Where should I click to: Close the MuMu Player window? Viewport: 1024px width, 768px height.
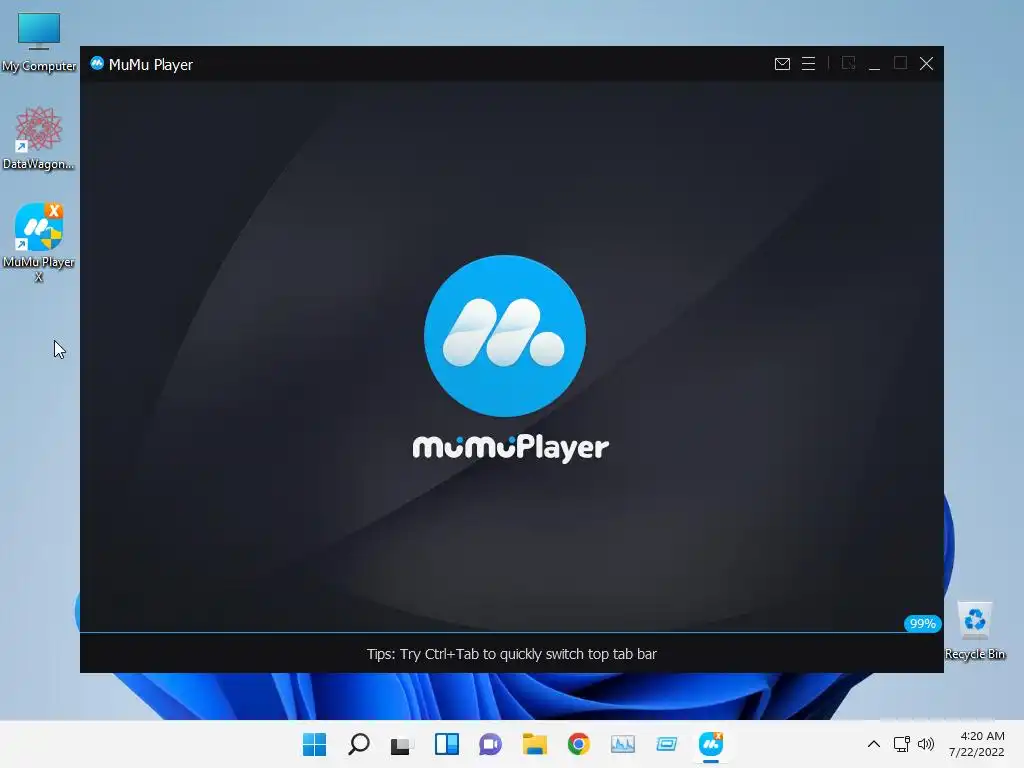[926, 63]
